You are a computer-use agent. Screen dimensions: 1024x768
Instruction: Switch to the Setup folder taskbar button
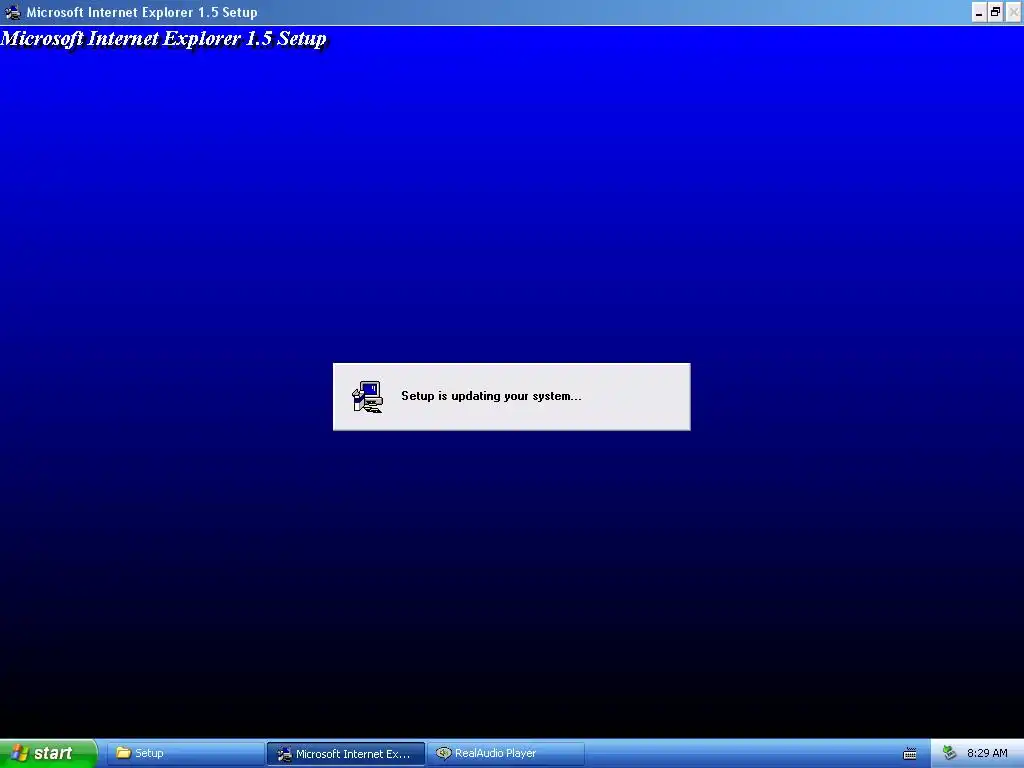[185, 753]
